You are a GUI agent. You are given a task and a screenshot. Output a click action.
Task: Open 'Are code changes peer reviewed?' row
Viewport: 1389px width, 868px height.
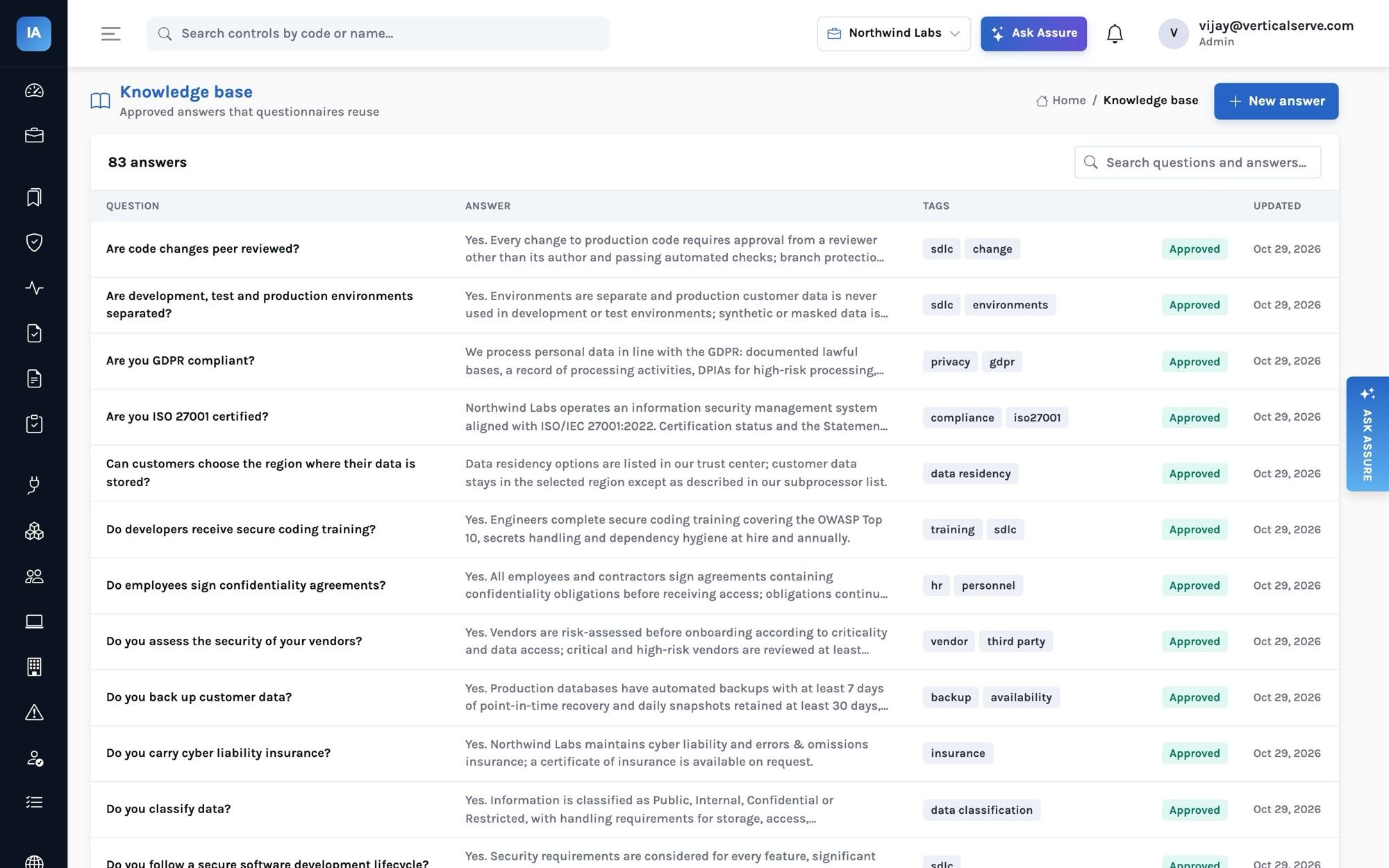coord(714,249)
